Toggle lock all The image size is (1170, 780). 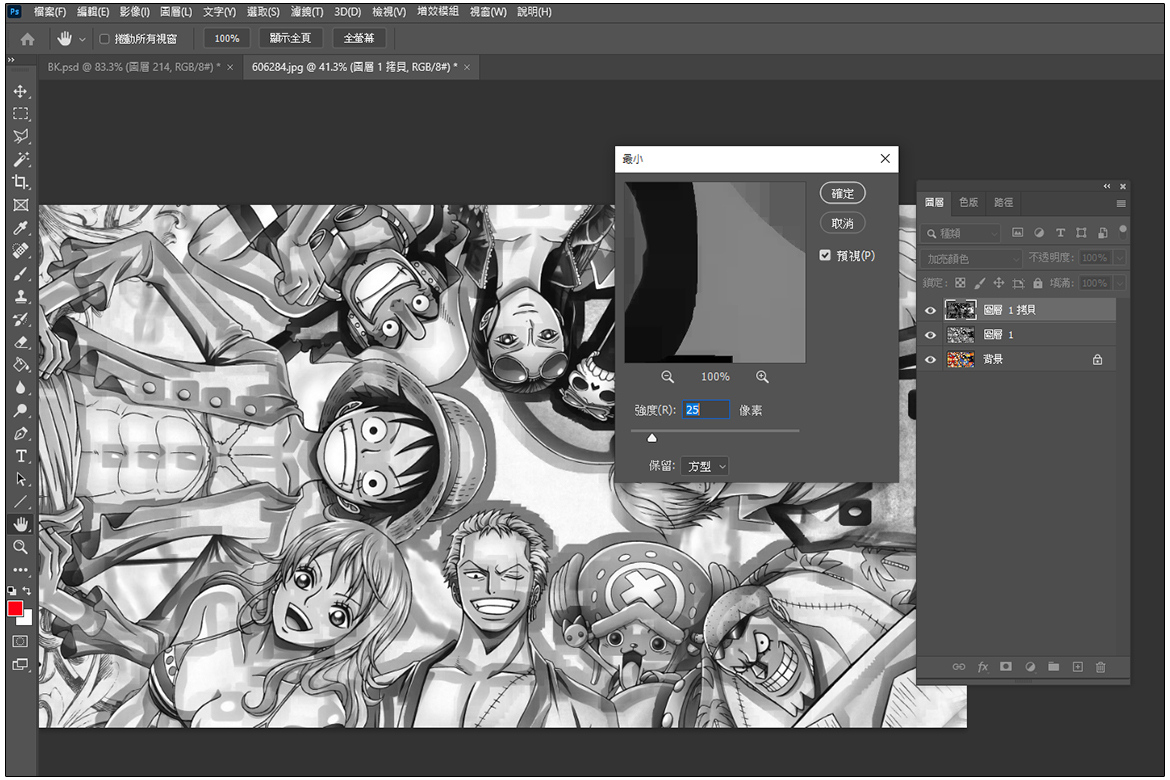[1038, 283]
